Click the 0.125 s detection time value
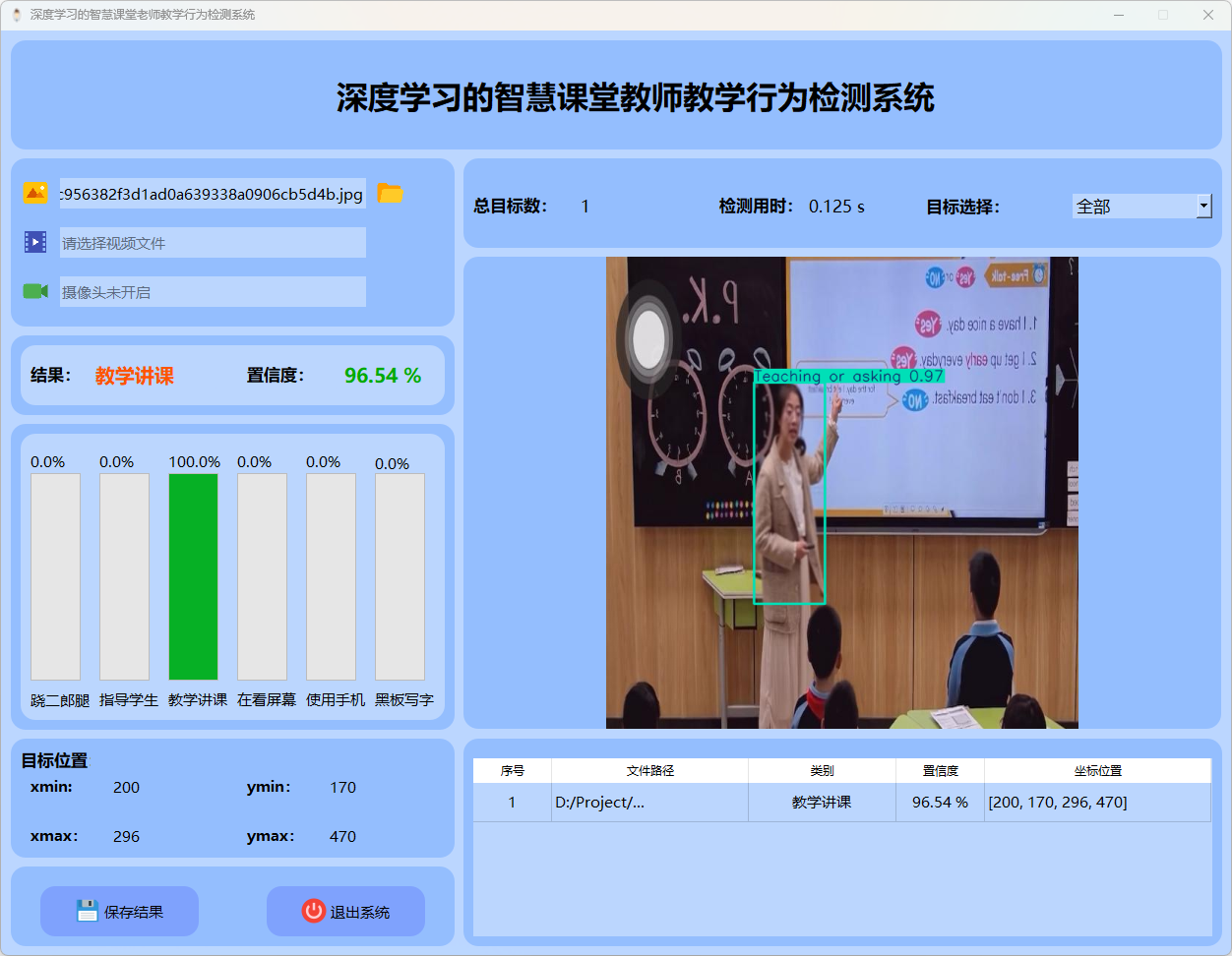 836,207
